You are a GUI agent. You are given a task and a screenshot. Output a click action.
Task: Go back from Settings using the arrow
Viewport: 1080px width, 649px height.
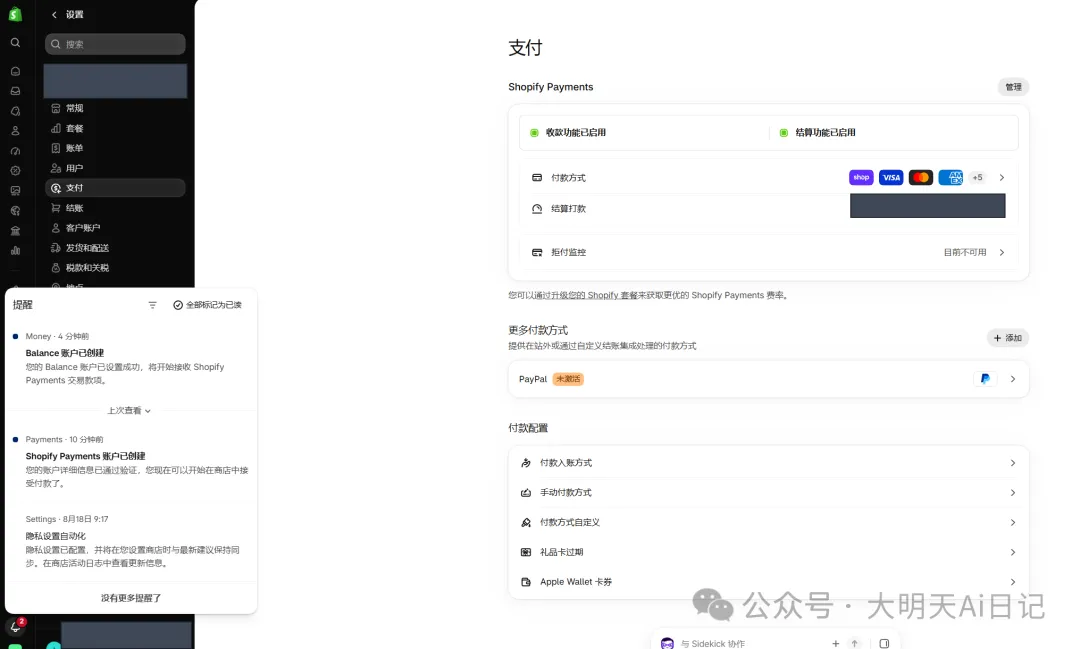coord(54,14)
